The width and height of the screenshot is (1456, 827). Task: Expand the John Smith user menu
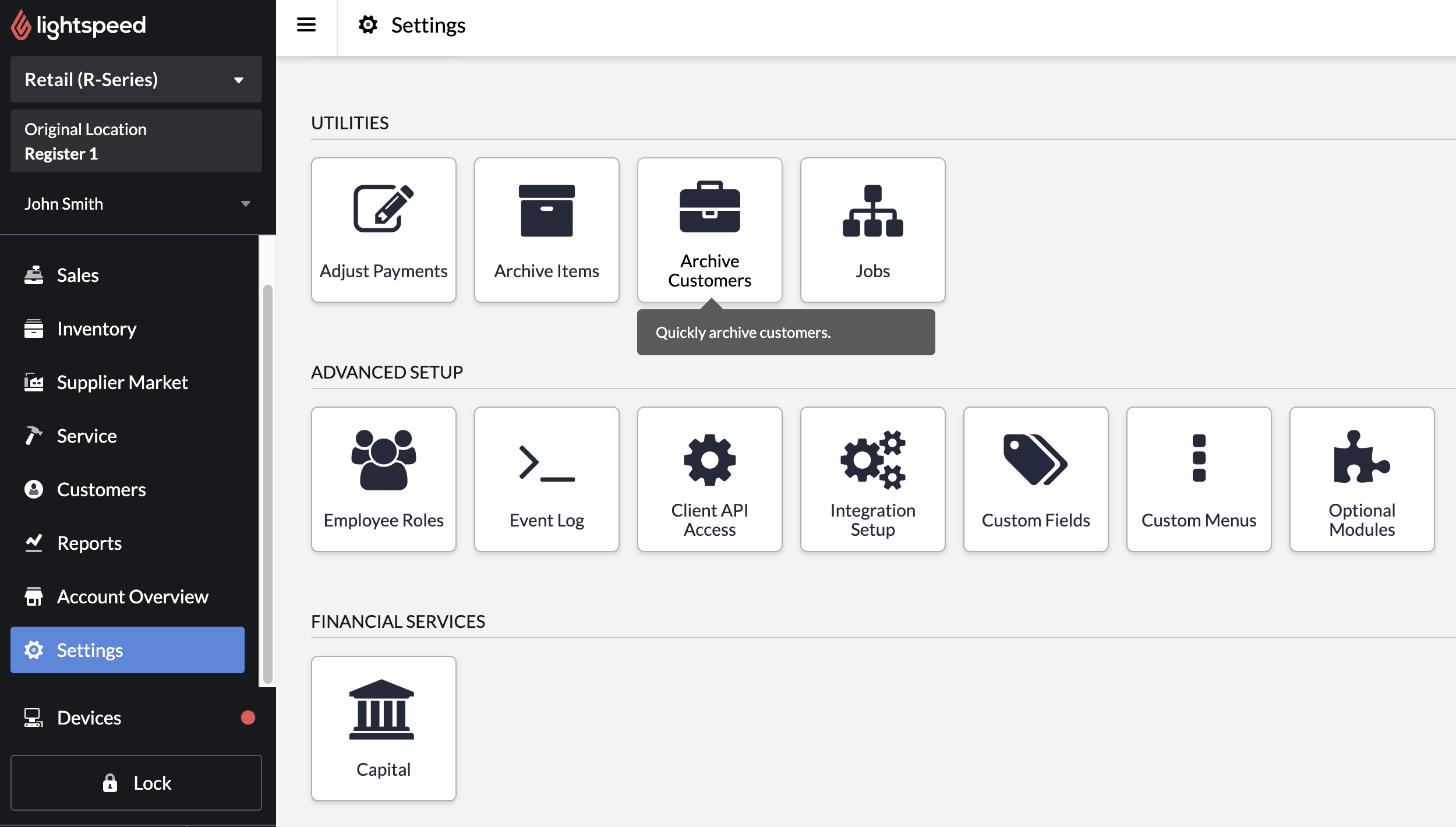point(136,204)
